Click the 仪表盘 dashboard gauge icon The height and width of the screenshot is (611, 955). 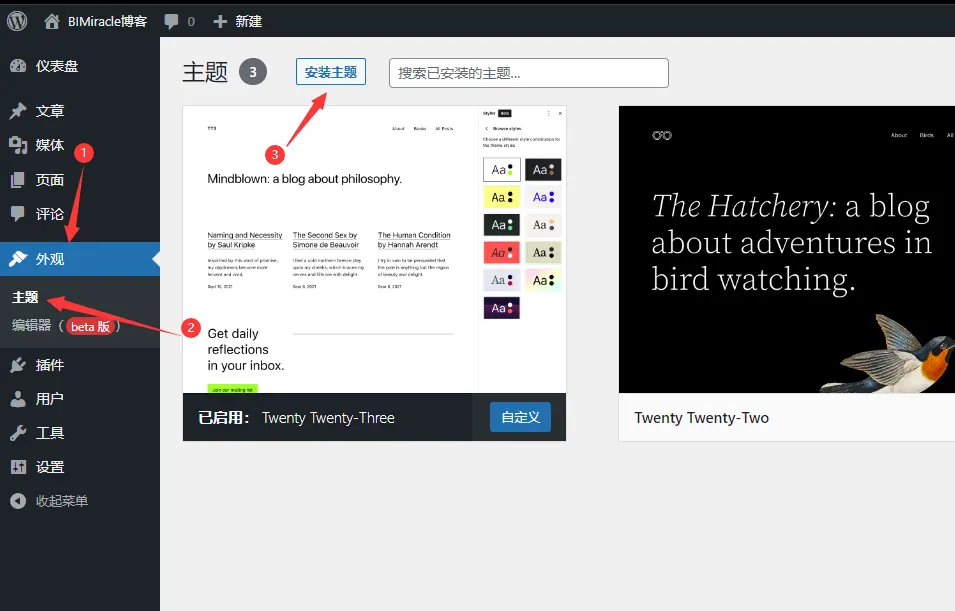tap(18, 66)
